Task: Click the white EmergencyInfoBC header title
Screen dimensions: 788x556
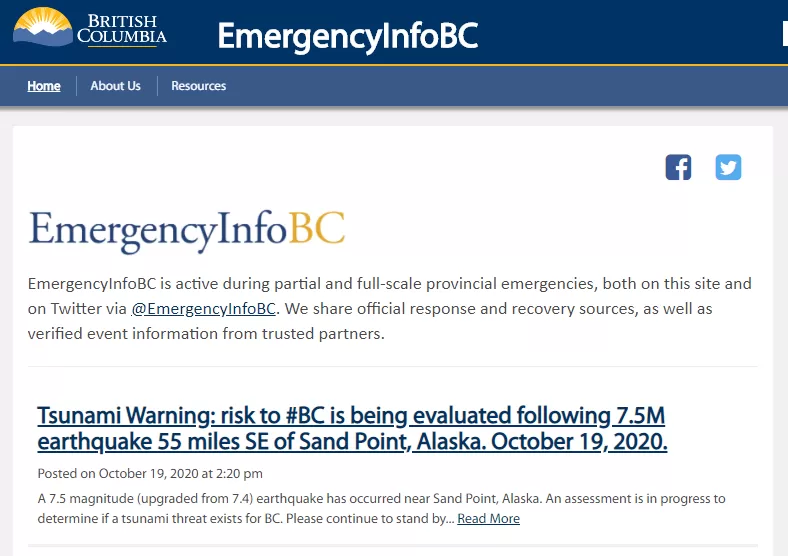Action: point(348,36)
